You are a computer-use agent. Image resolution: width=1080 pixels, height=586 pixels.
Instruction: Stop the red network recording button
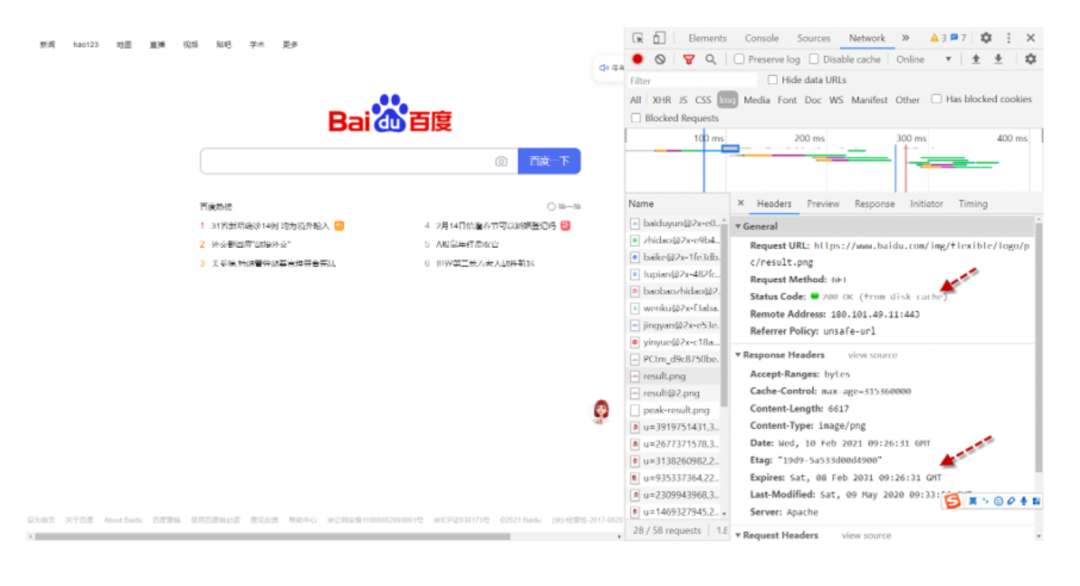click(638, 58)
